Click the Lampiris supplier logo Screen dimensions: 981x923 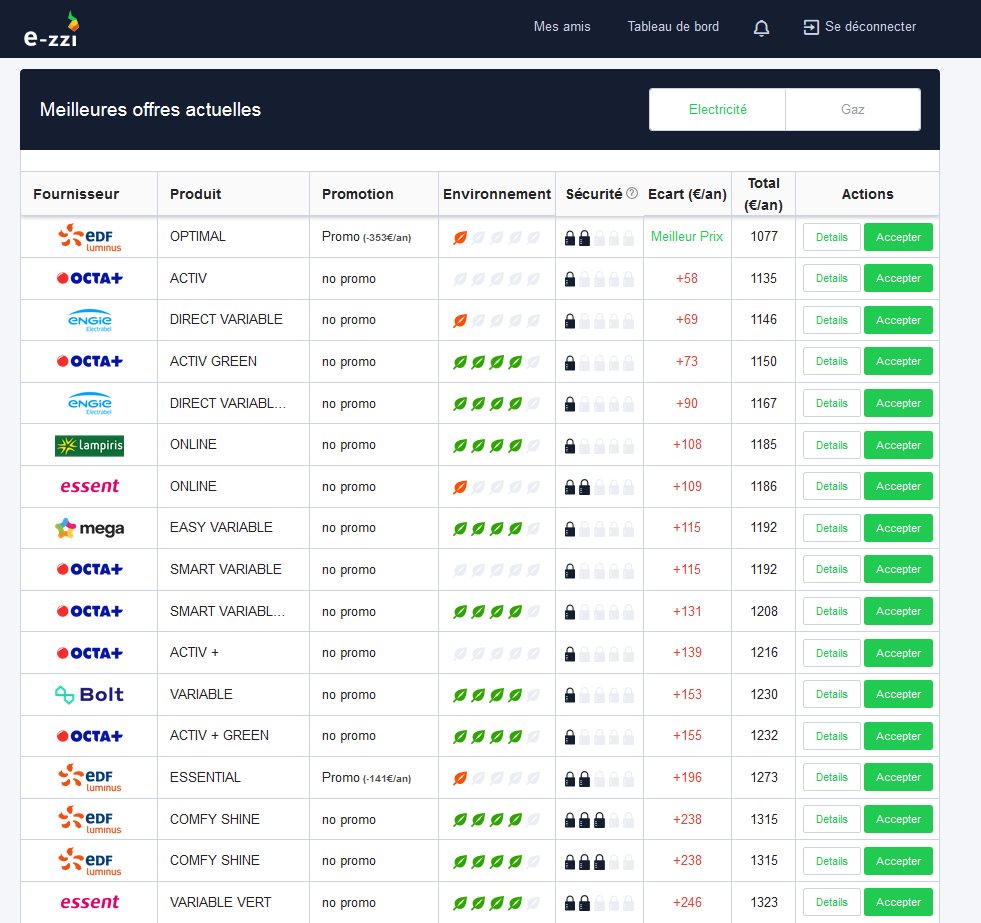click(x=89, y=445)
